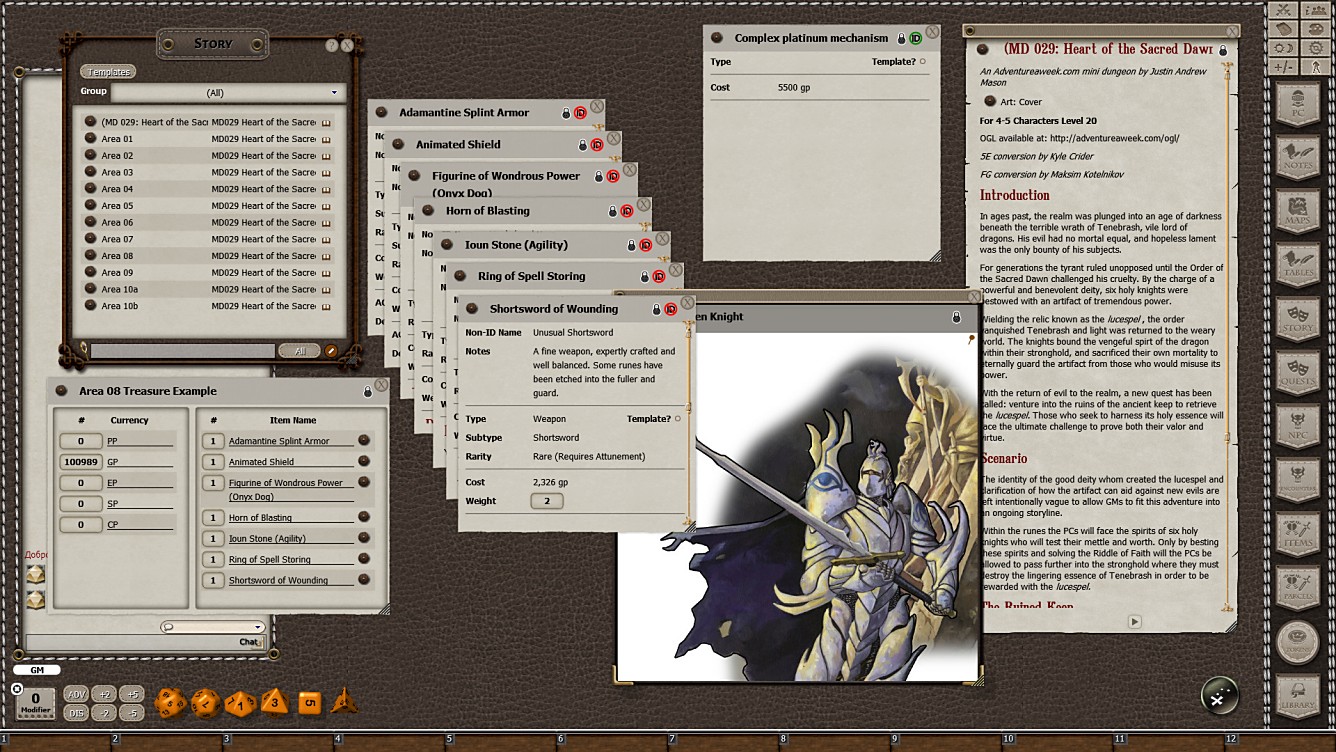Select the GM identity tab above the modifier box
This screenshot has height=752, width=1336.
36,670
